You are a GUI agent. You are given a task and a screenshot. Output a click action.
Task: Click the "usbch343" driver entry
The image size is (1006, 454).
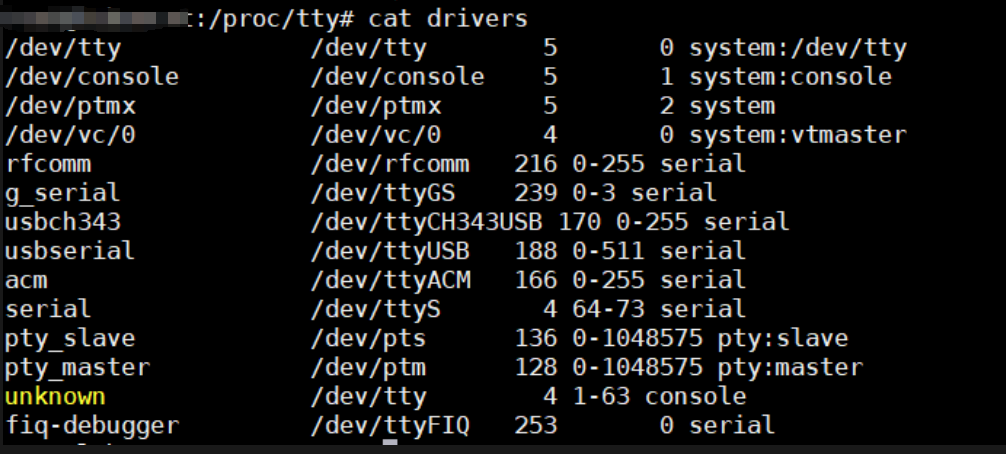[63, 221]
